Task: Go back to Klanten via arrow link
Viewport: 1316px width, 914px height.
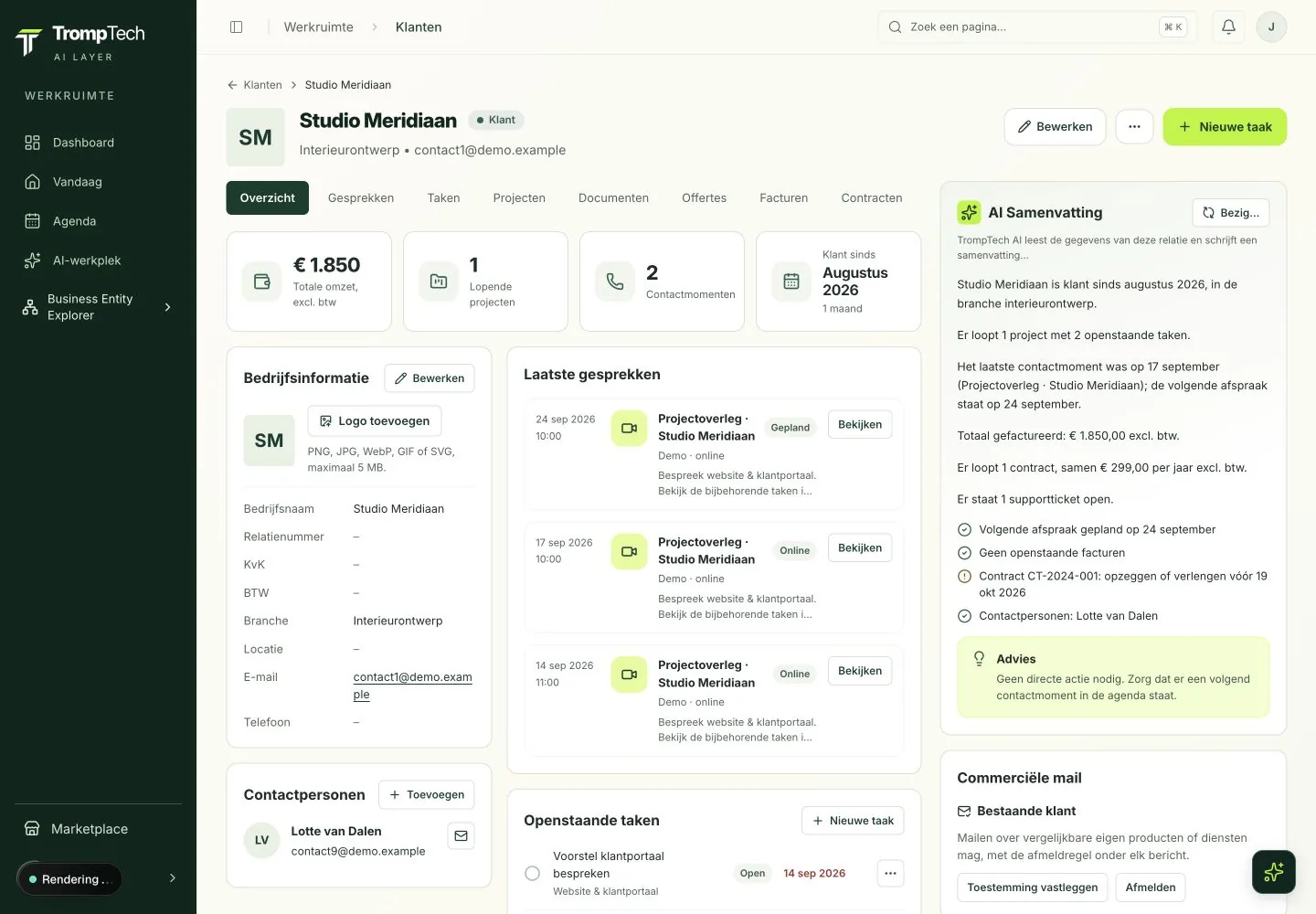Action: [254, 85]
